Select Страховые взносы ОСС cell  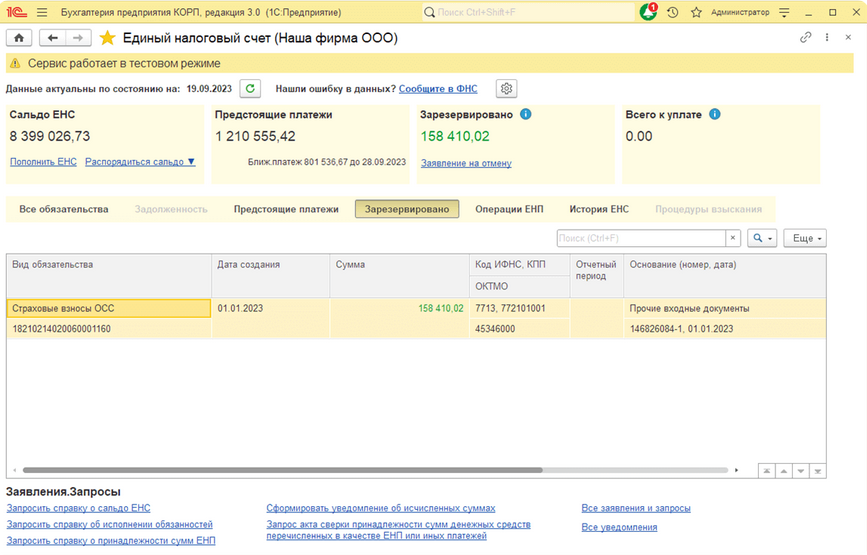tap(109, 308)
